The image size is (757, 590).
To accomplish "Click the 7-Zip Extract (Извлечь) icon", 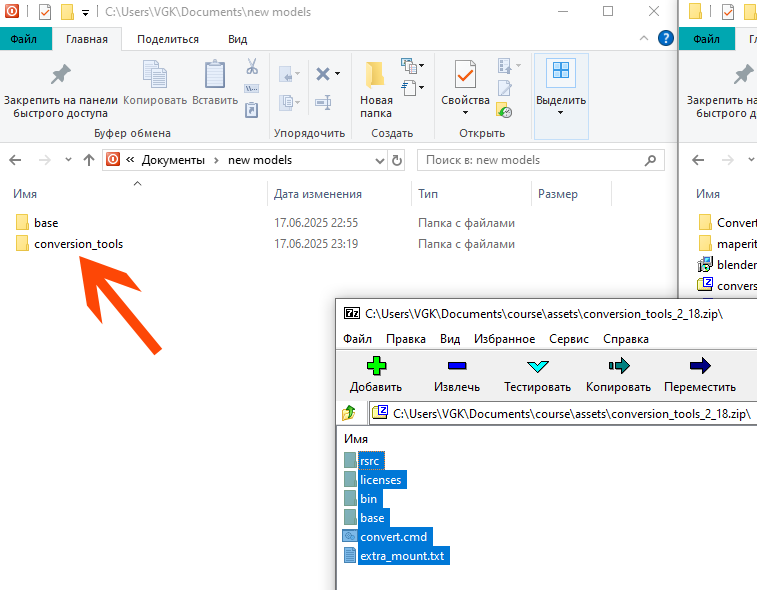I will (x=456, y=367).
